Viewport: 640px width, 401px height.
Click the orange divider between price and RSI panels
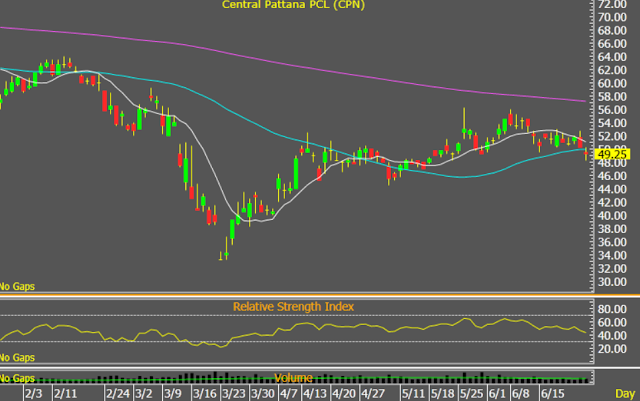click(320, 295)
